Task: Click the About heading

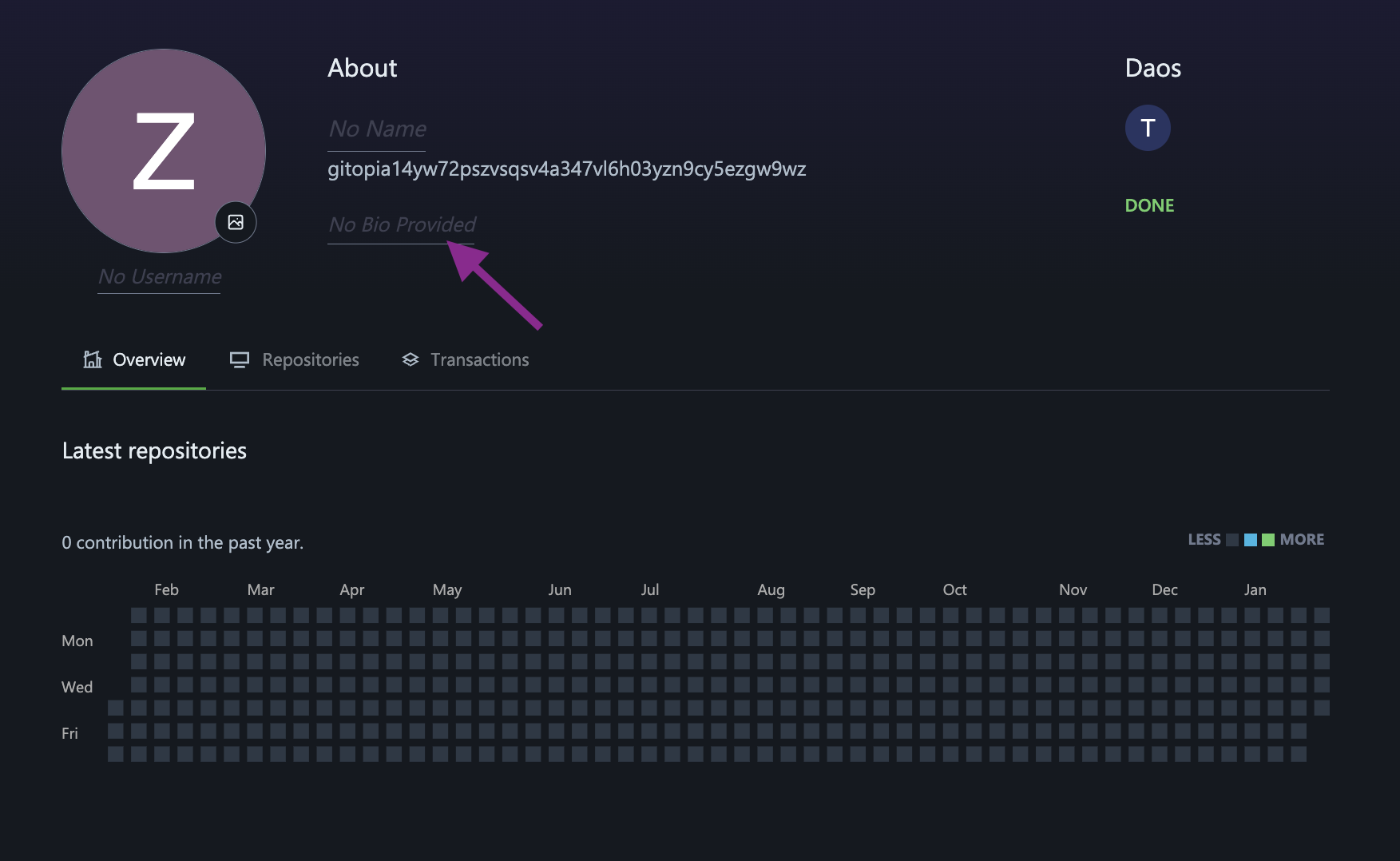Action: tap(362, 68)
